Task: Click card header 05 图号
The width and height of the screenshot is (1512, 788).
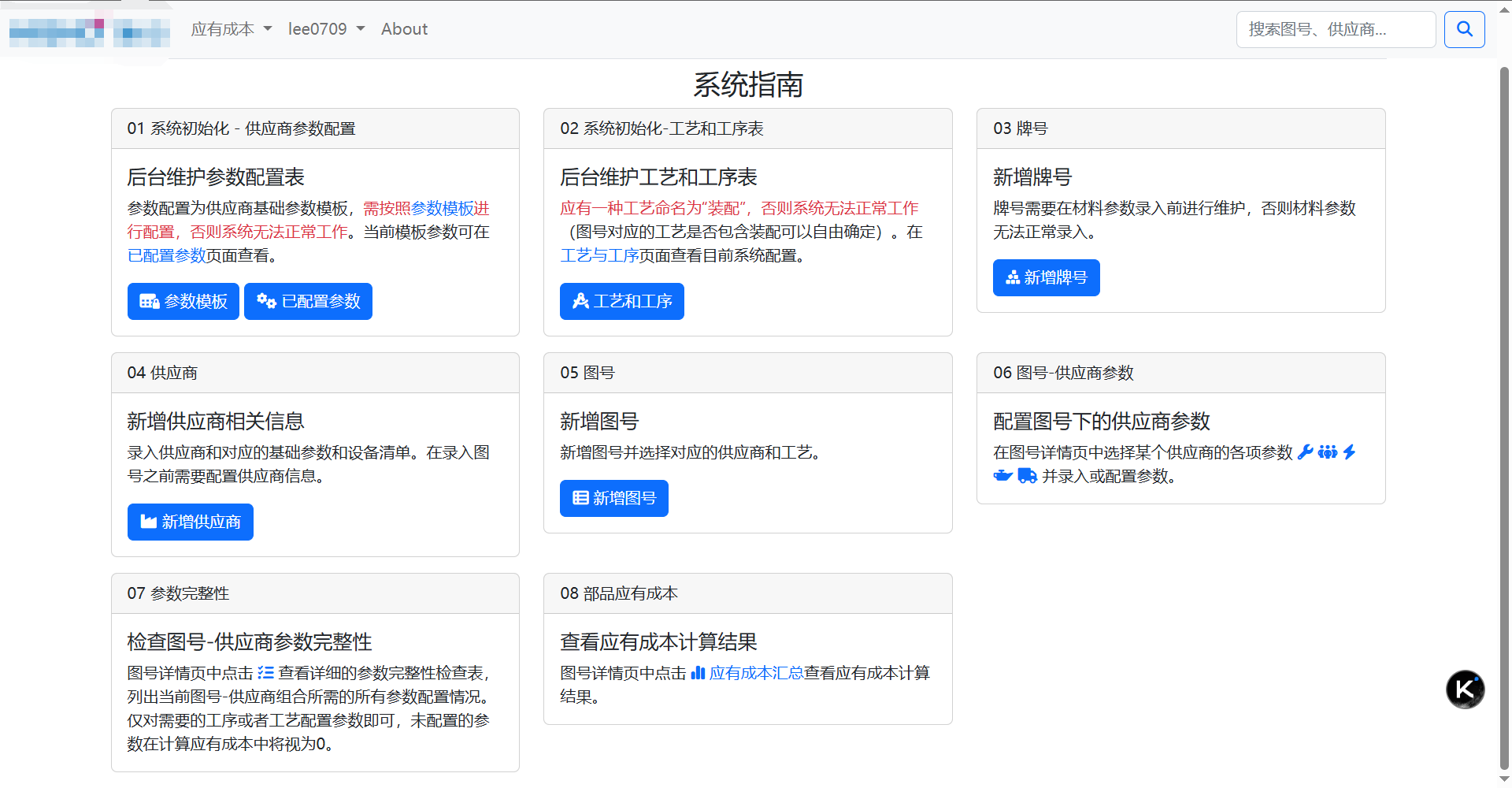Action: [747, 373]
